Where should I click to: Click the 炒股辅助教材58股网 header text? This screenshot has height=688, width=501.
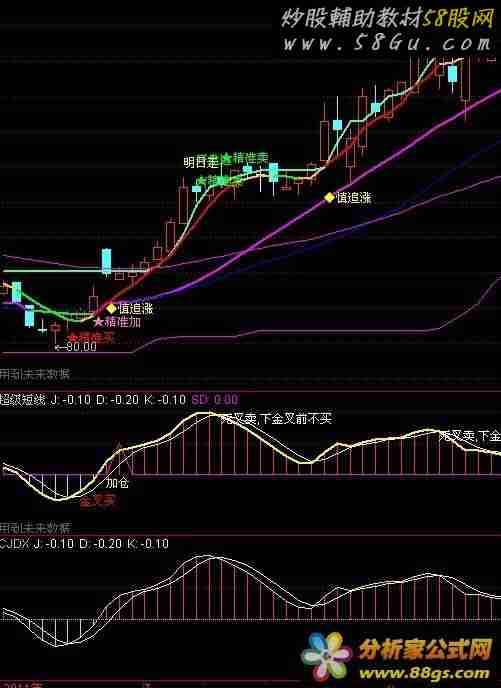pyautogui.click(x=388, y=19)
